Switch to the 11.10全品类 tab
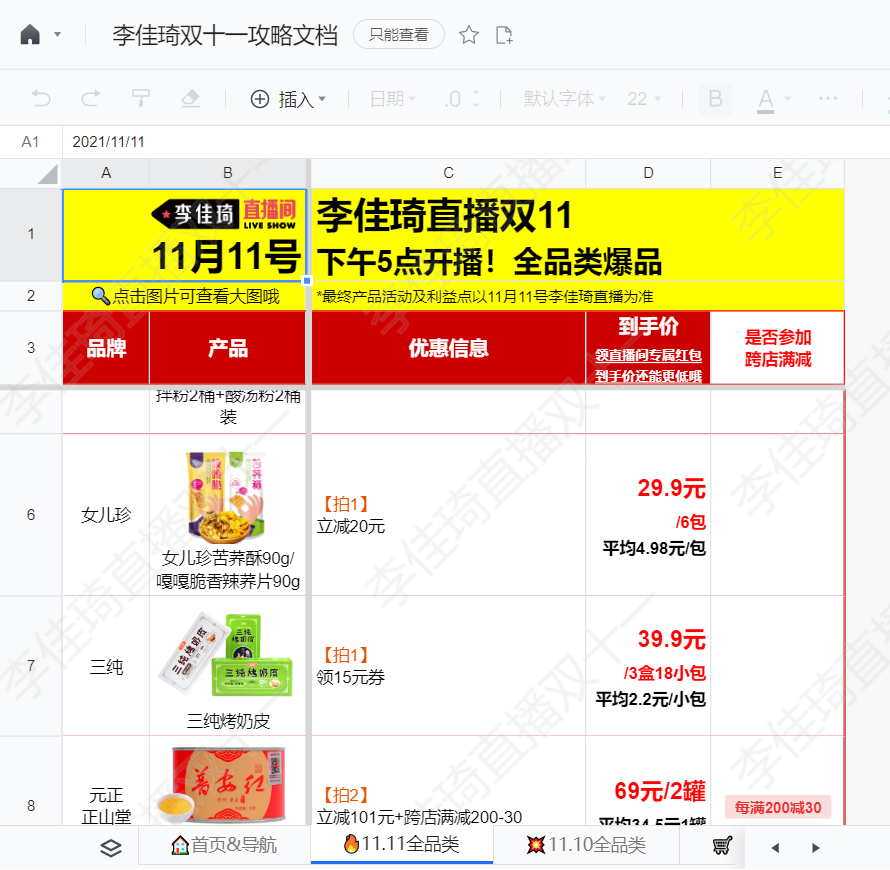This screenshot has width=890, height=870. click(x=586, y=845)
